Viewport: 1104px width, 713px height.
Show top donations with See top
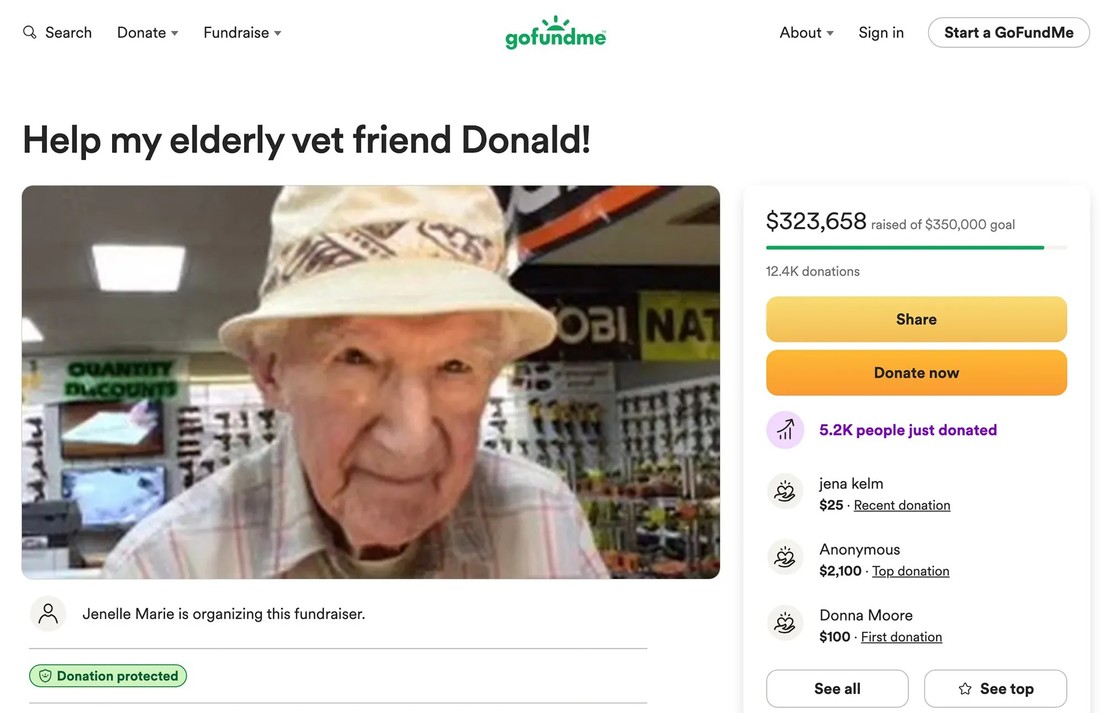(x=995, y=689)
